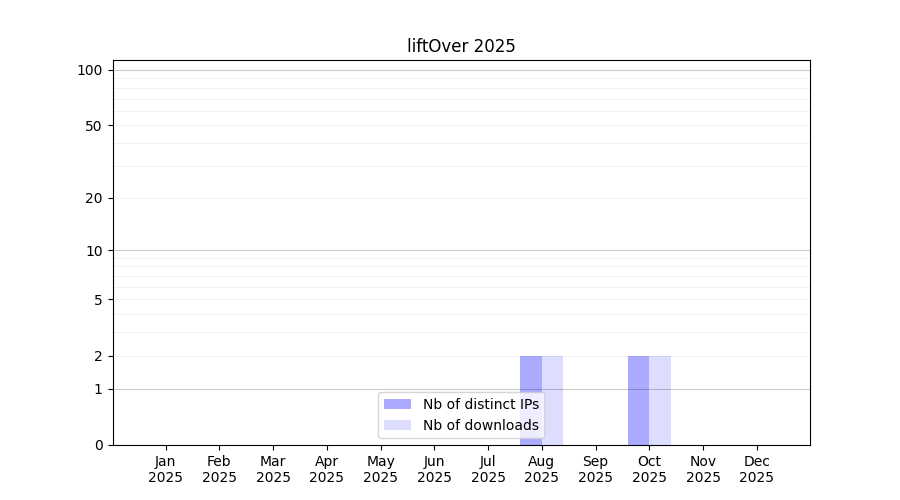Click the 5 y-axis tick label
The width and height of the screenshot is (900, 500).
(x=98, y=300)
